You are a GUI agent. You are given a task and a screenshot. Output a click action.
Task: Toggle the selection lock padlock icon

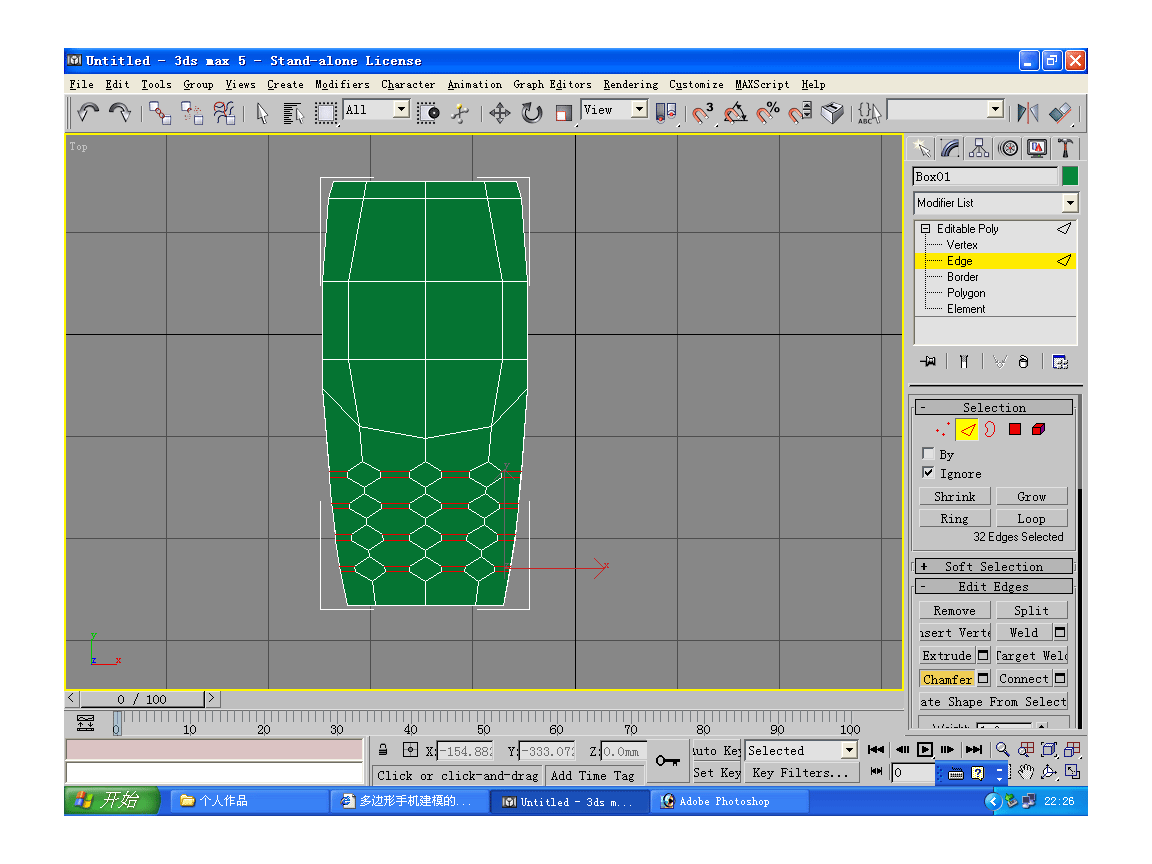[x=383, y=750]
